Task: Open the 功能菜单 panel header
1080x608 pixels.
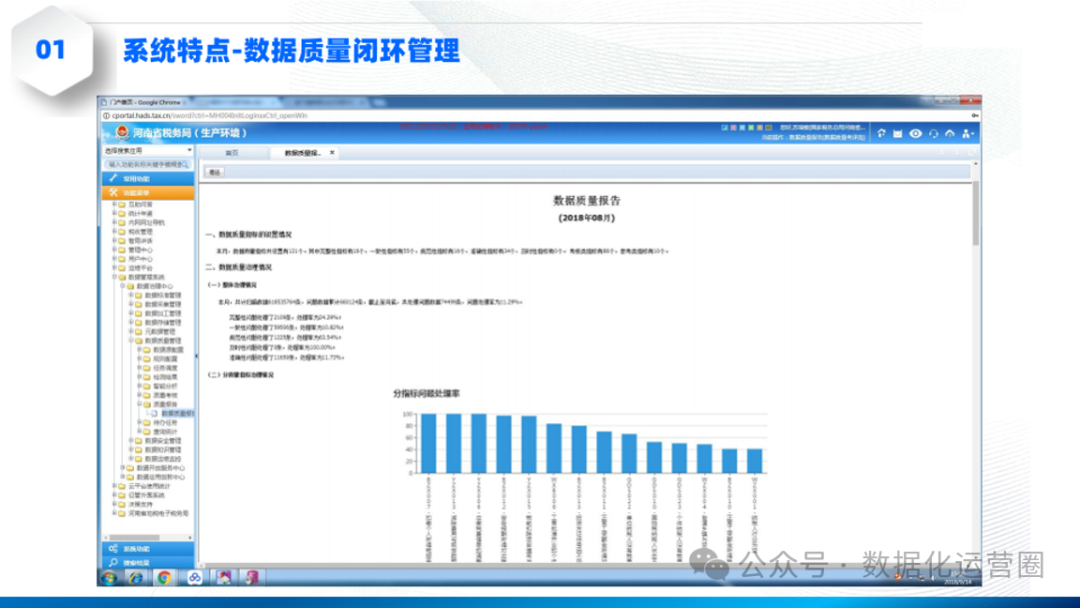Action: pyautogui.click(x=148, y=193)
